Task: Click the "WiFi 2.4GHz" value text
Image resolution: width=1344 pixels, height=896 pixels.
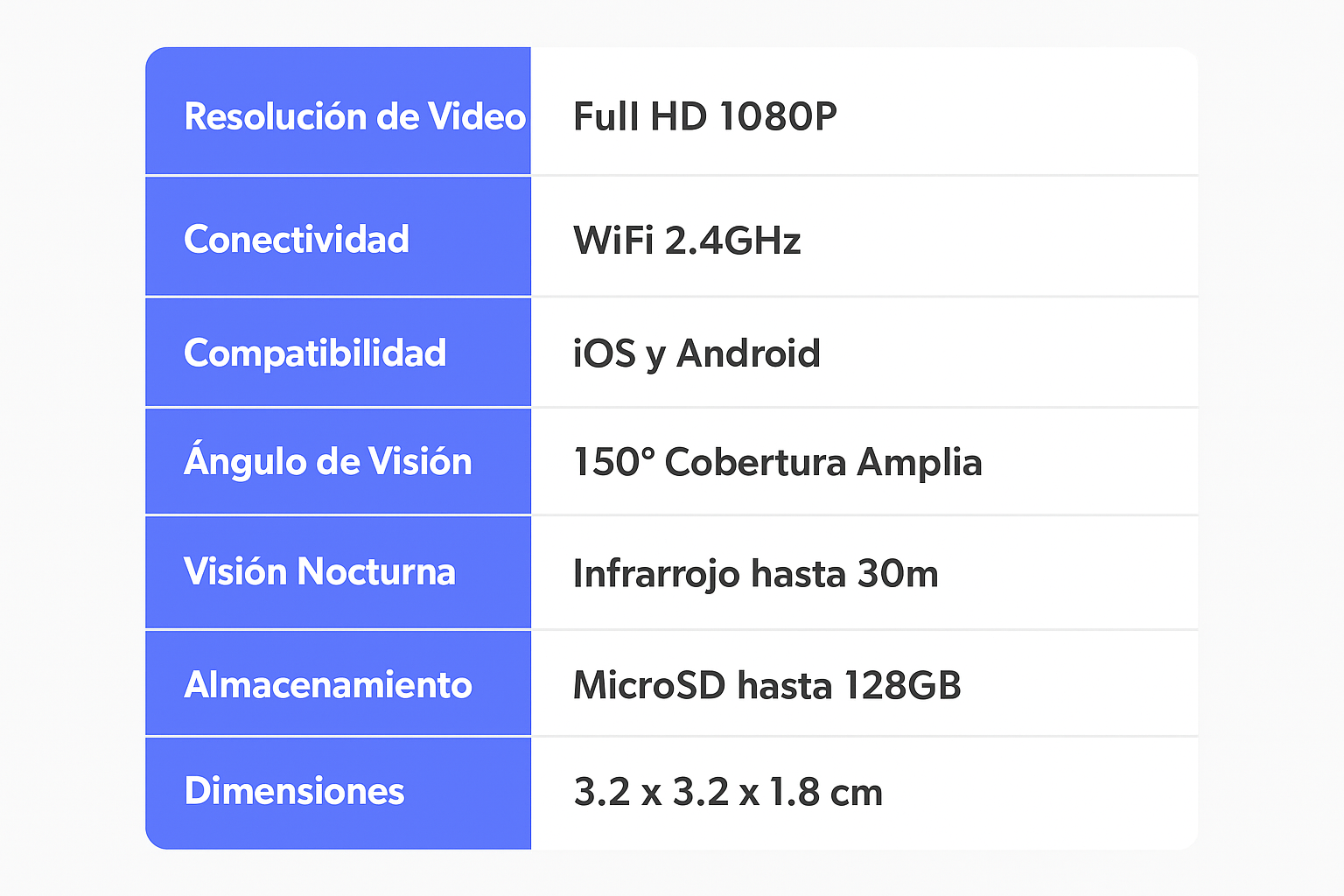Action: coord(687,241)
